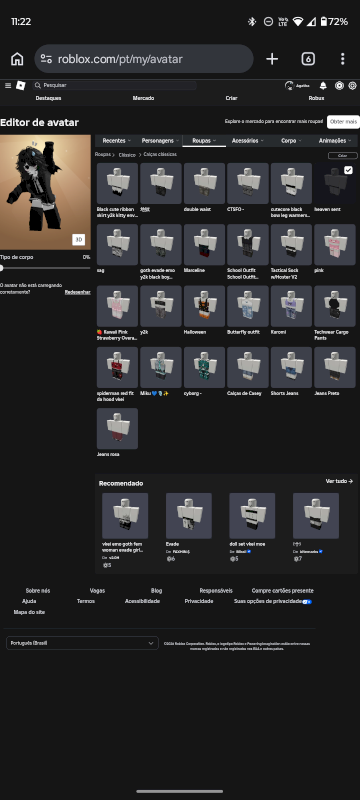Select the Techwear Cargo Pants item
Image resolution: width=360 pixels, height=800 pixels.
tap(335, 306)
